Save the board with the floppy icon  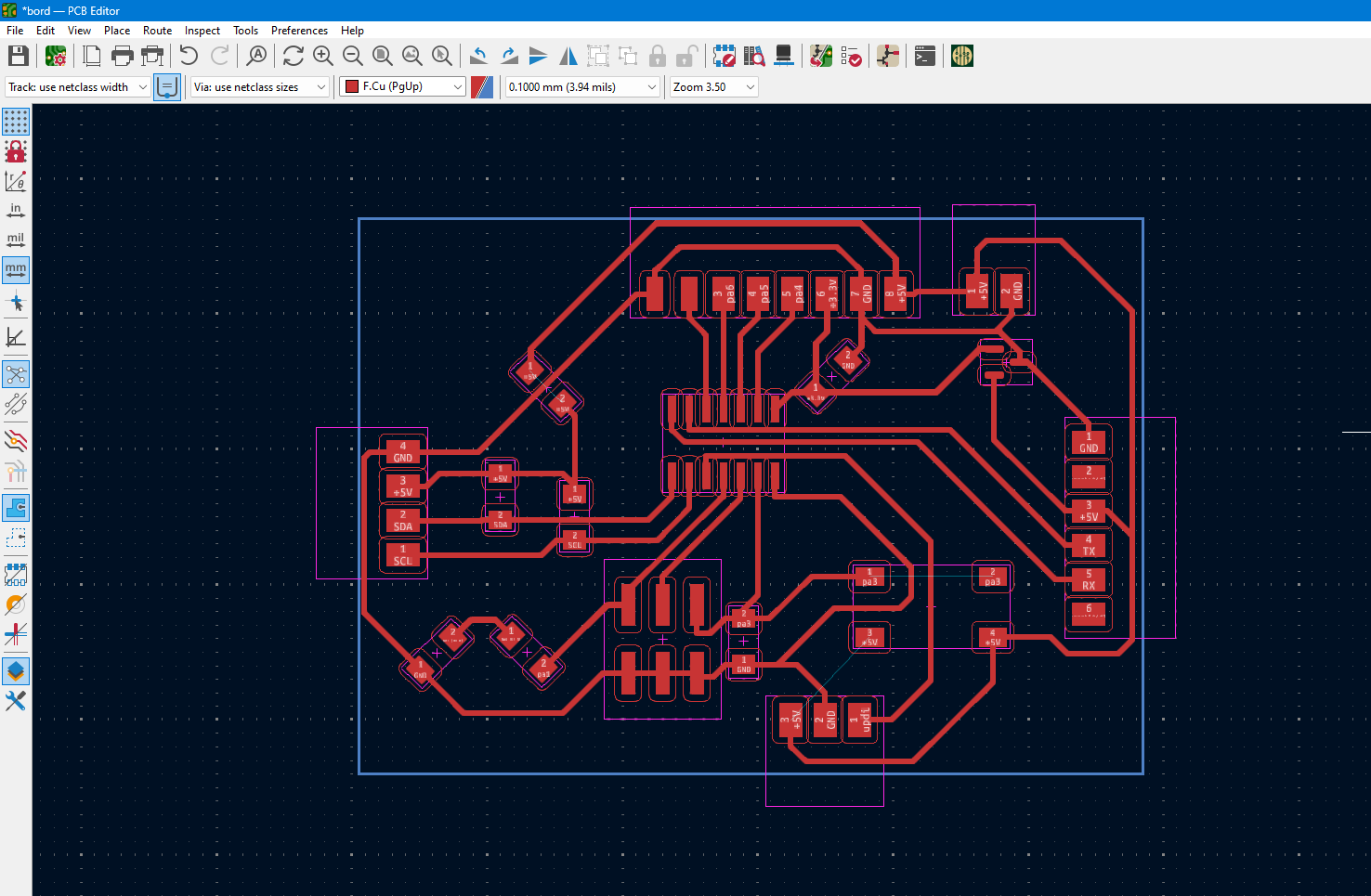pyautogui.click(x=18, y=57)
